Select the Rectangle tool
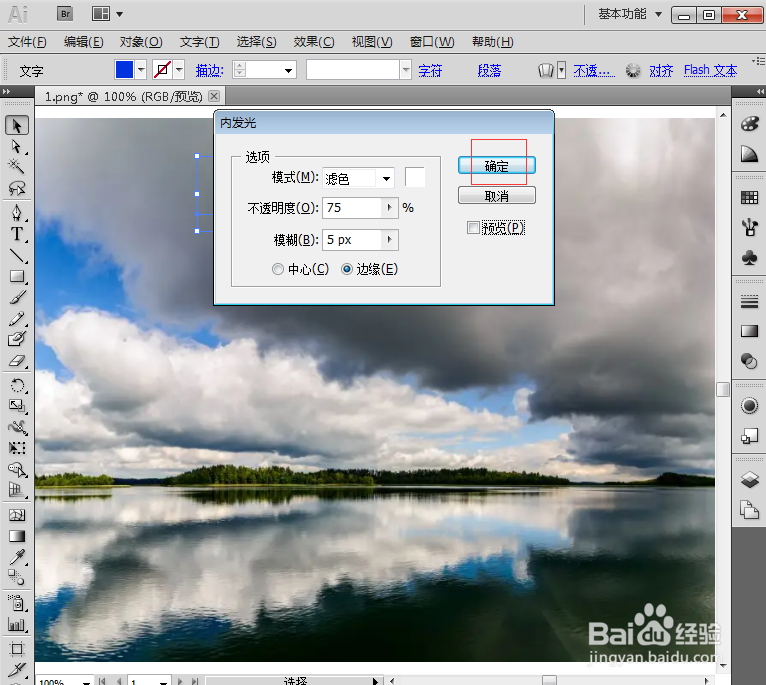The width and height of the screenshot is (766, 685). [17, 277]
